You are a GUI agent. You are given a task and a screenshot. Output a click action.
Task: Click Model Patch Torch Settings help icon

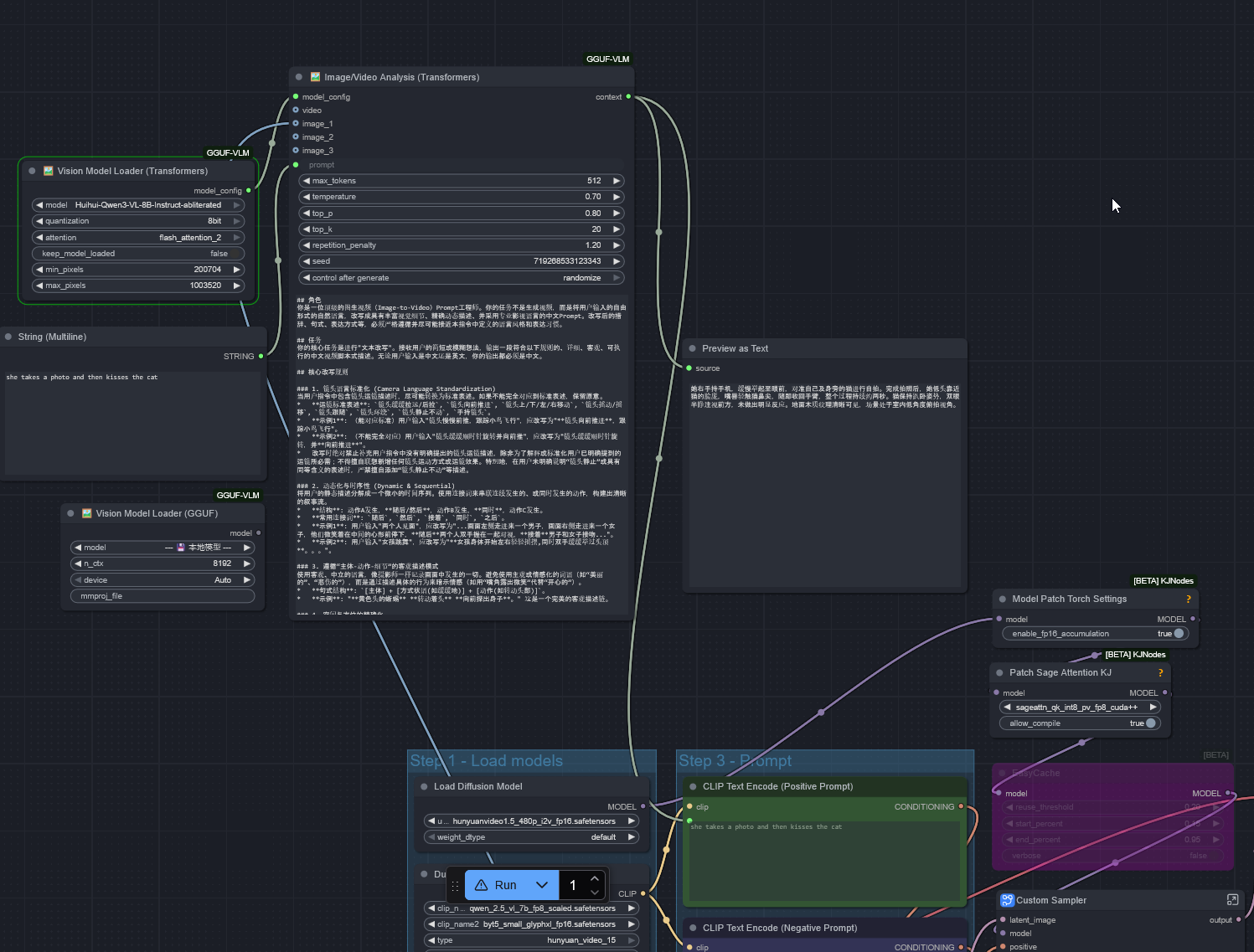pyautogui.click(x=1188, y=600)
